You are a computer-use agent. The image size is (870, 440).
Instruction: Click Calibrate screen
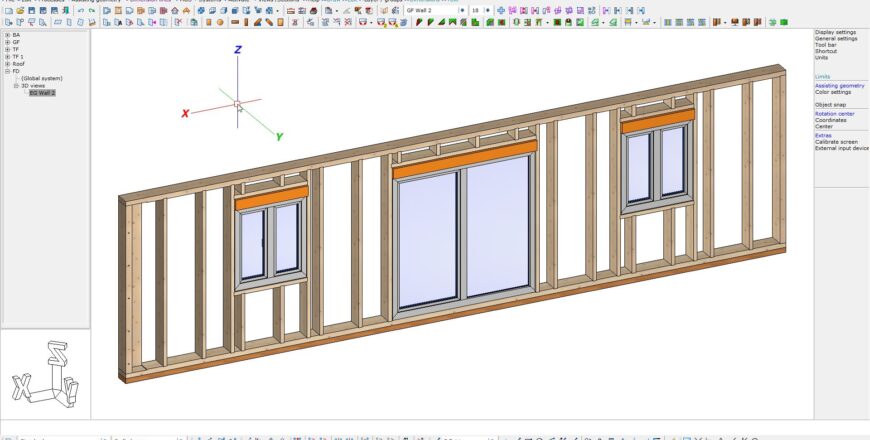(x=837, y=141)
